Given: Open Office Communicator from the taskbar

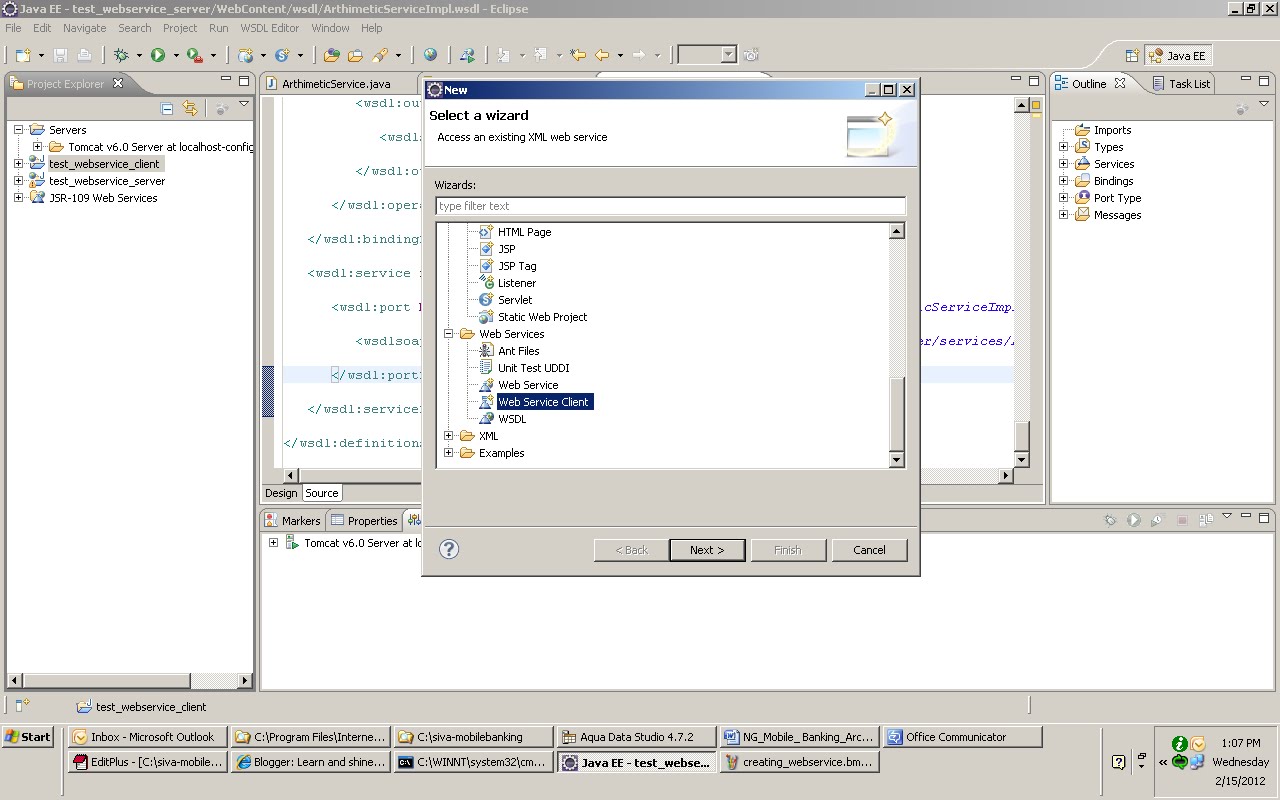Looking at the screenshot, I should [x=962, y=737].
